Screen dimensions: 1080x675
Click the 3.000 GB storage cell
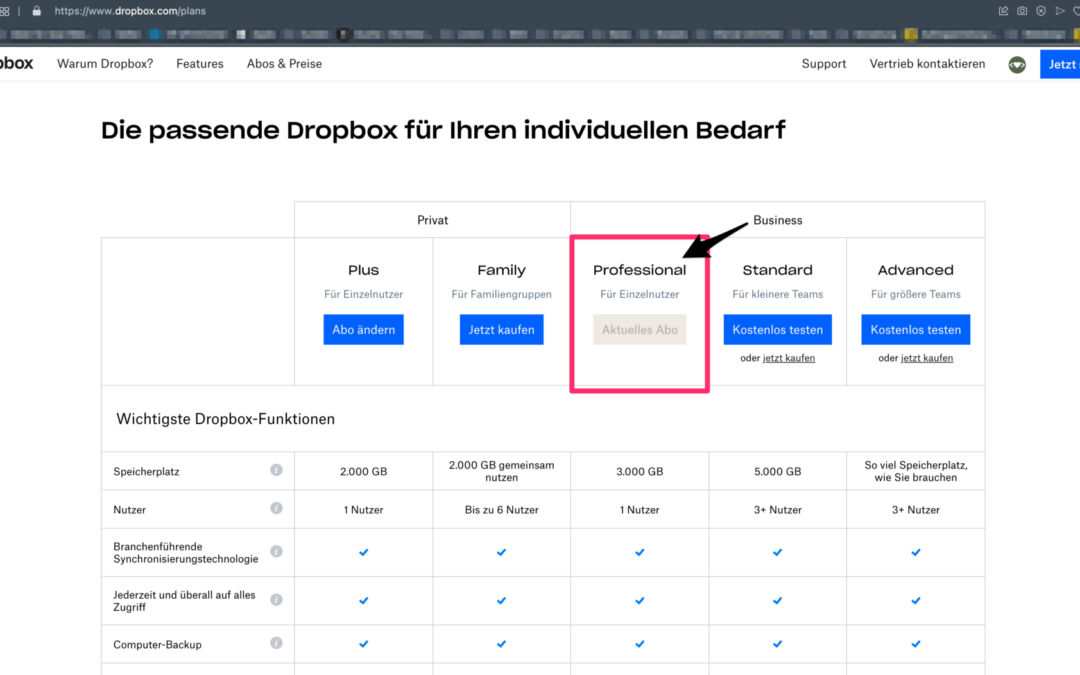[x=640, y=472]
